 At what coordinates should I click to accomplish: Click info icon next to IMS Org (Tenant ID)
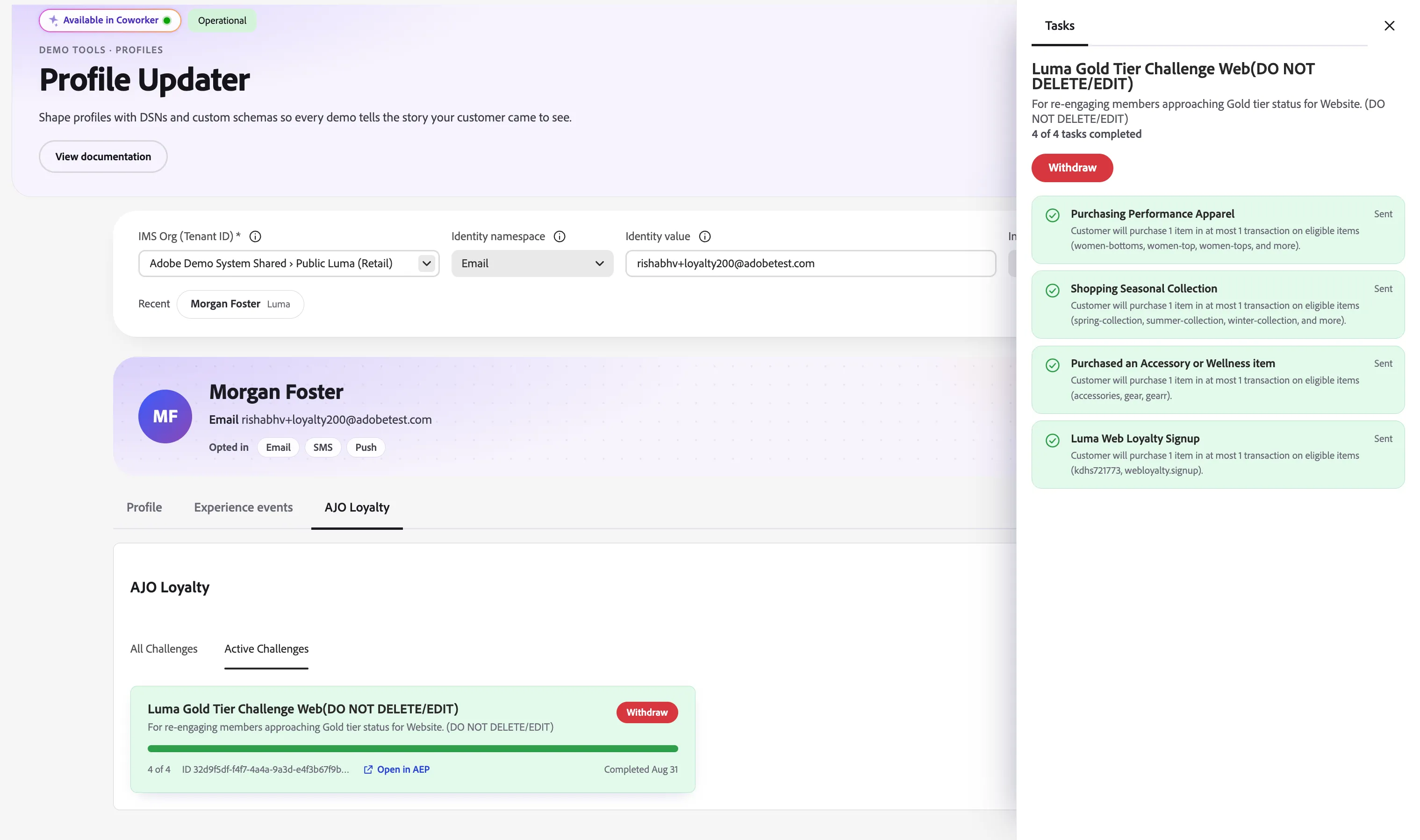coord(255,236)
